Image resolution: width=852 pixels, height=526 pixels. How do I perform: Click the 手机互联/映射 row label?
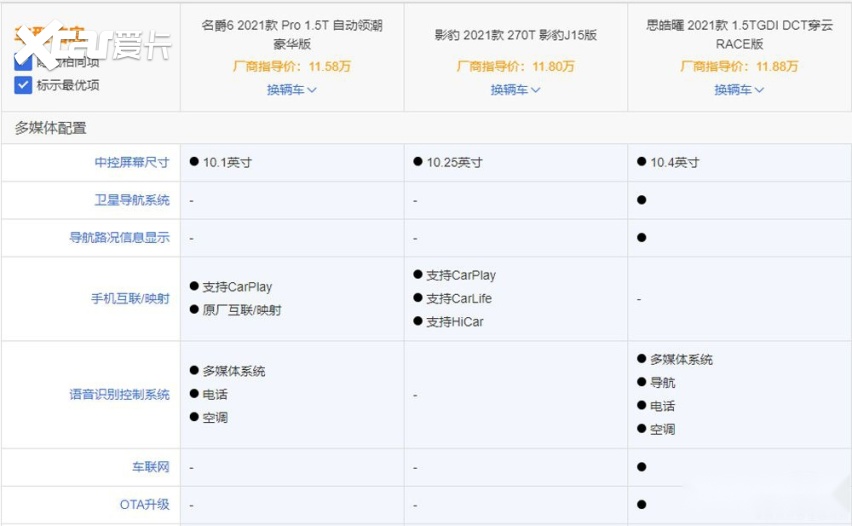130,298
